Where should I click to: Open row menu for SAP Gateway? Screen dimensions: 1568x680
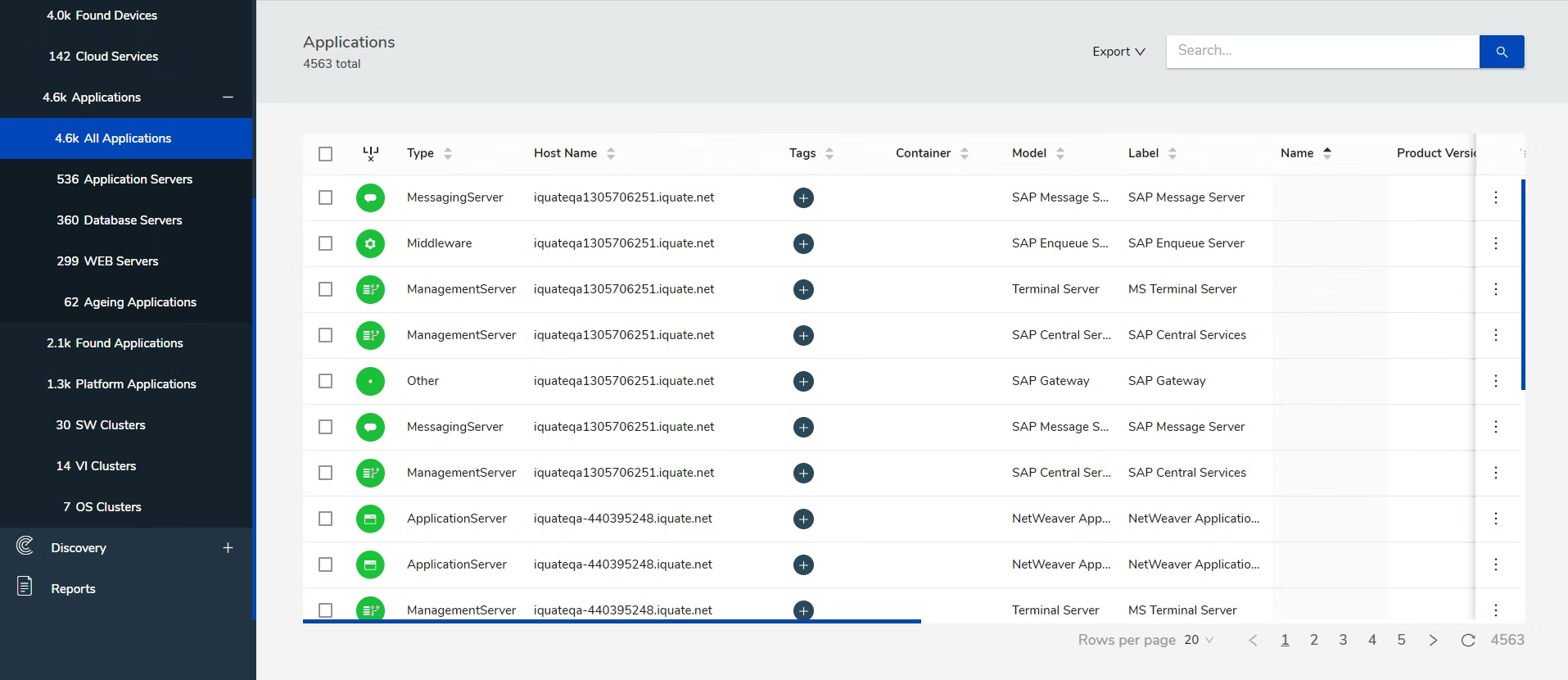click(1496, 381)
